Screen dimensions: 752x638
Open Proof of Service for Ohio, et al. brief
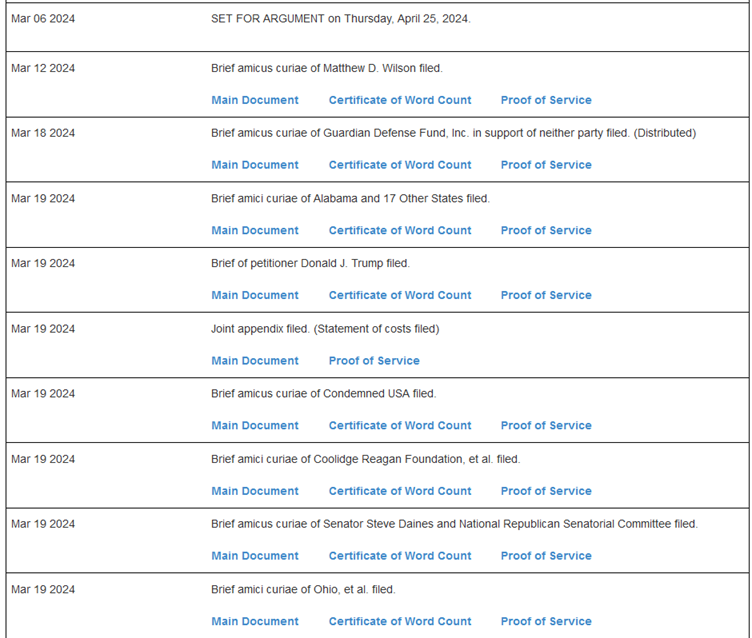(x=546, y=622)
